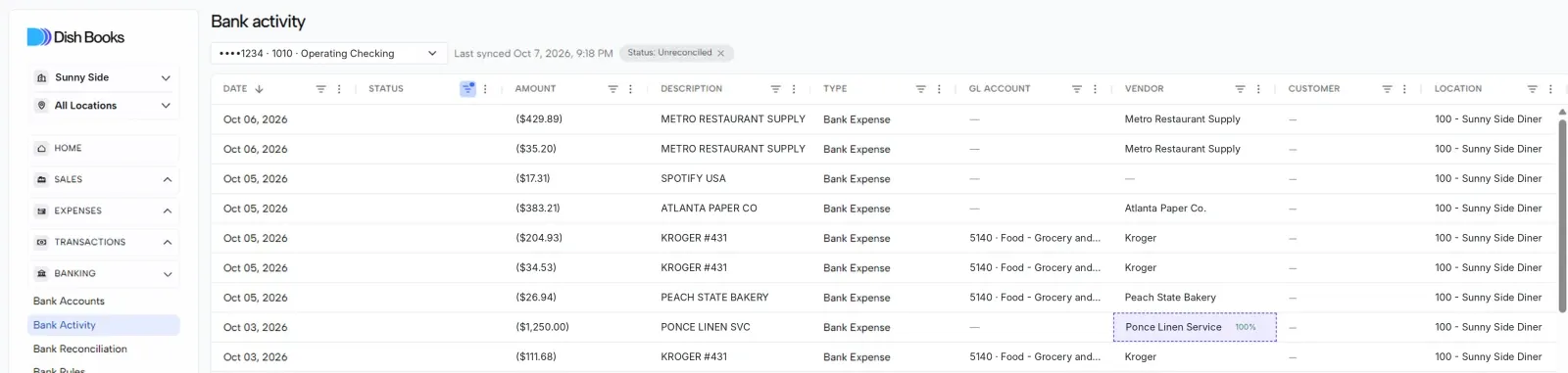Open Vendor column options menu

click(1258, 89)
